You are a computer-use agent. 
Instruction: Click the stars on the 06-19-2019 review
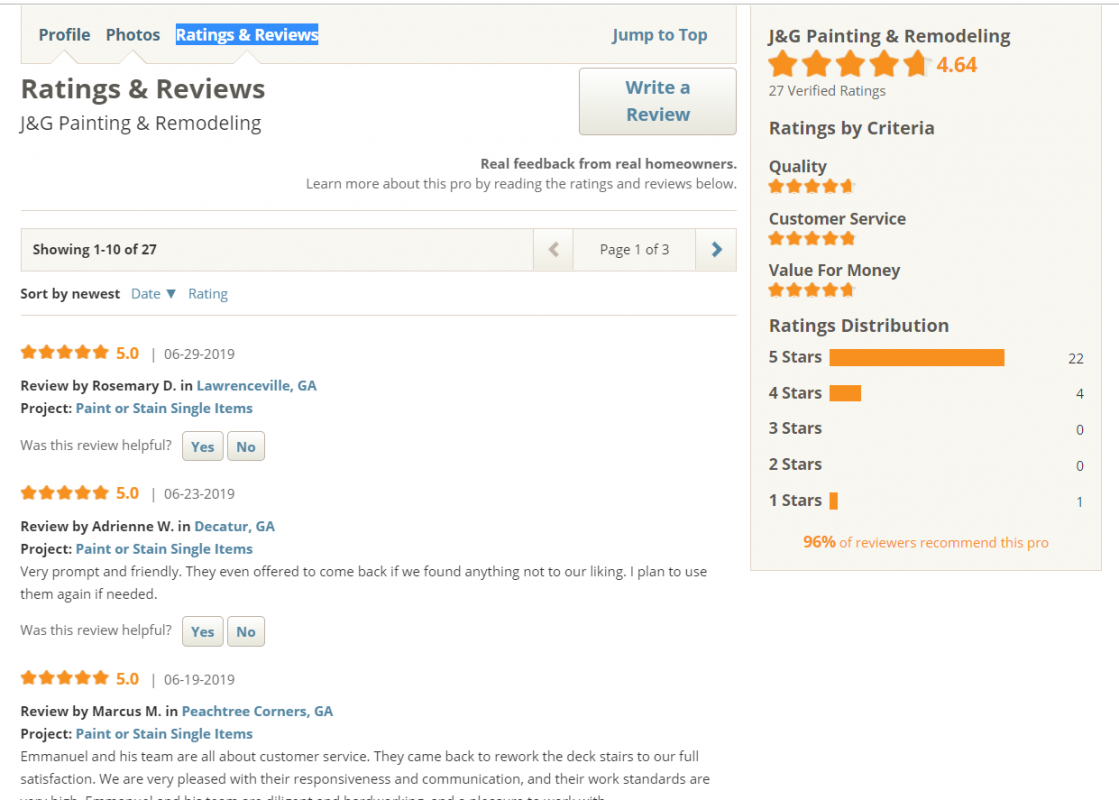tap(65, 678)
